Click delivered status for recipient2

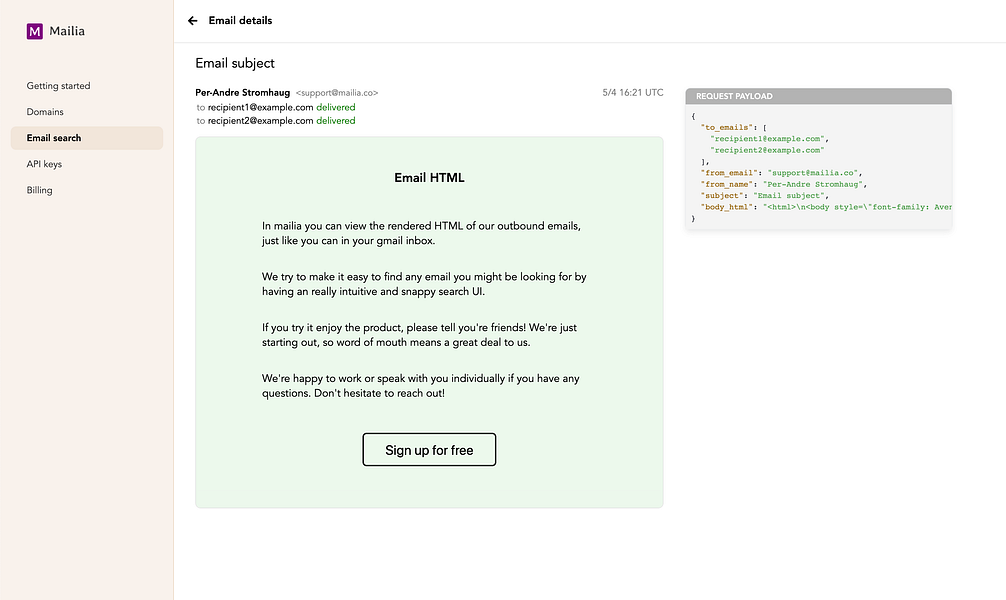[336, 121]
